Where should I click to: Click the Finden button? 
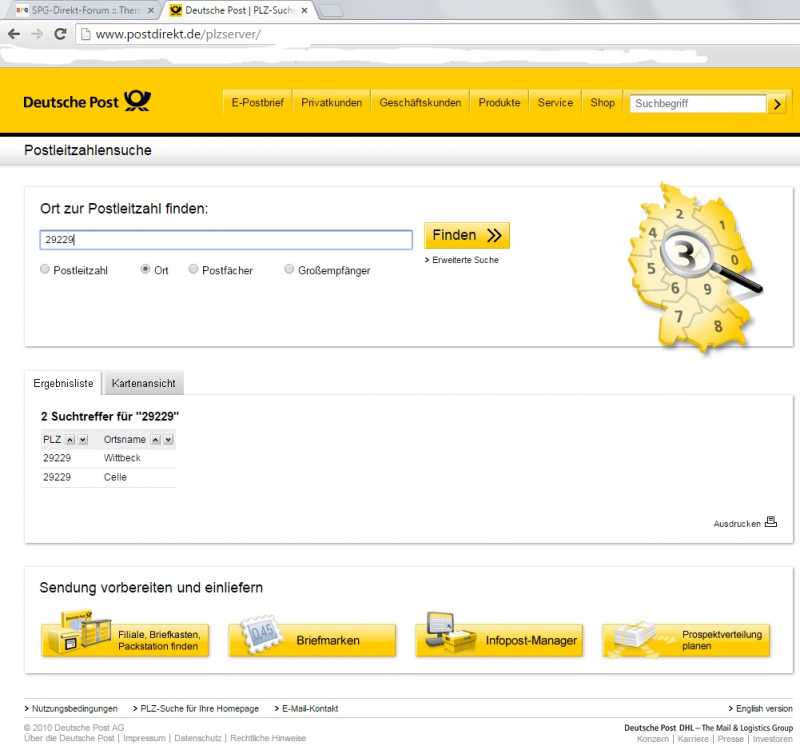point(467,235)
